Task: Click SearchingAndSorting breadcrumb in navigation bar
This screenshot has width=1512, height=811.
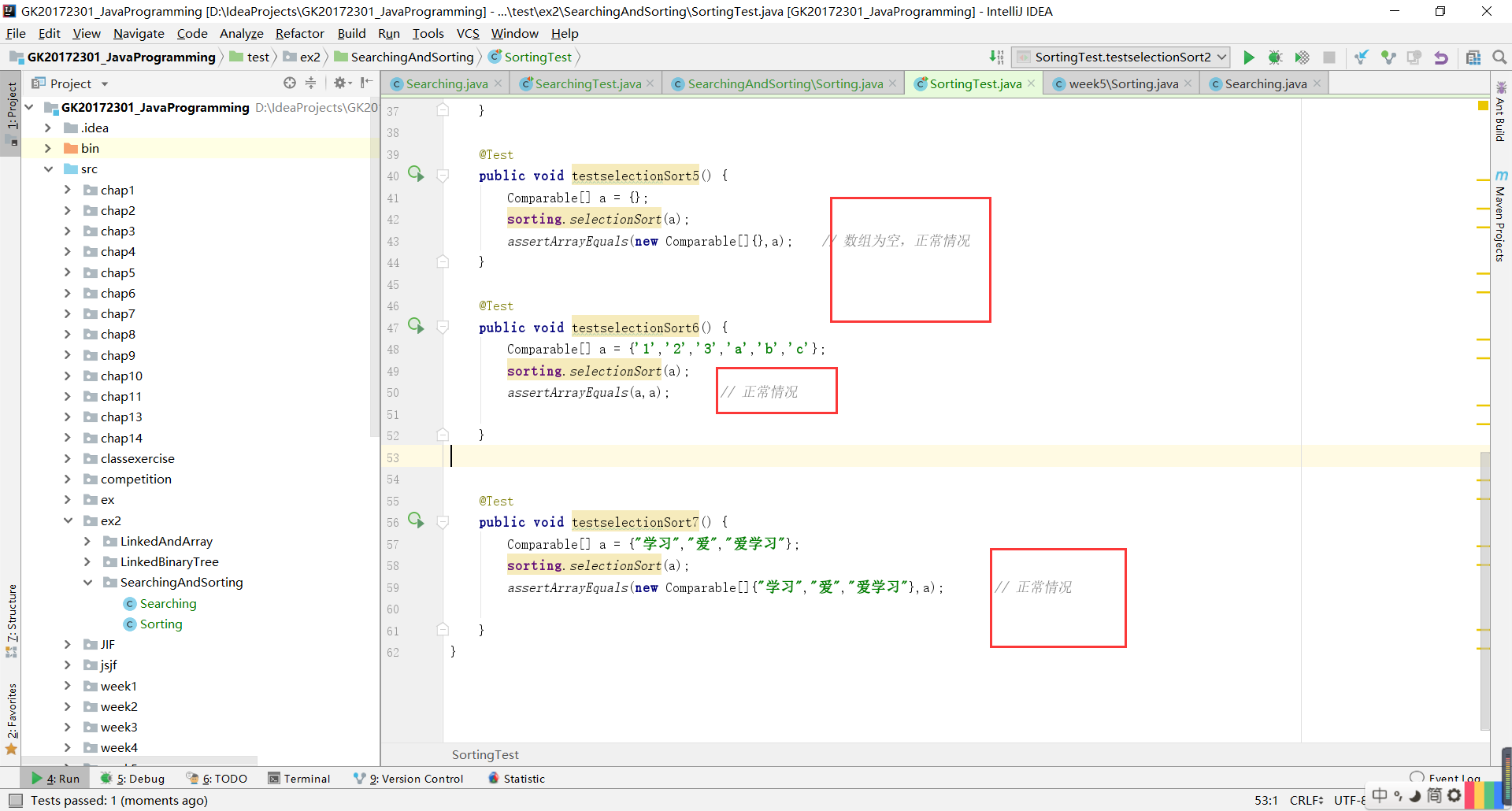Action: click(404, 57)
